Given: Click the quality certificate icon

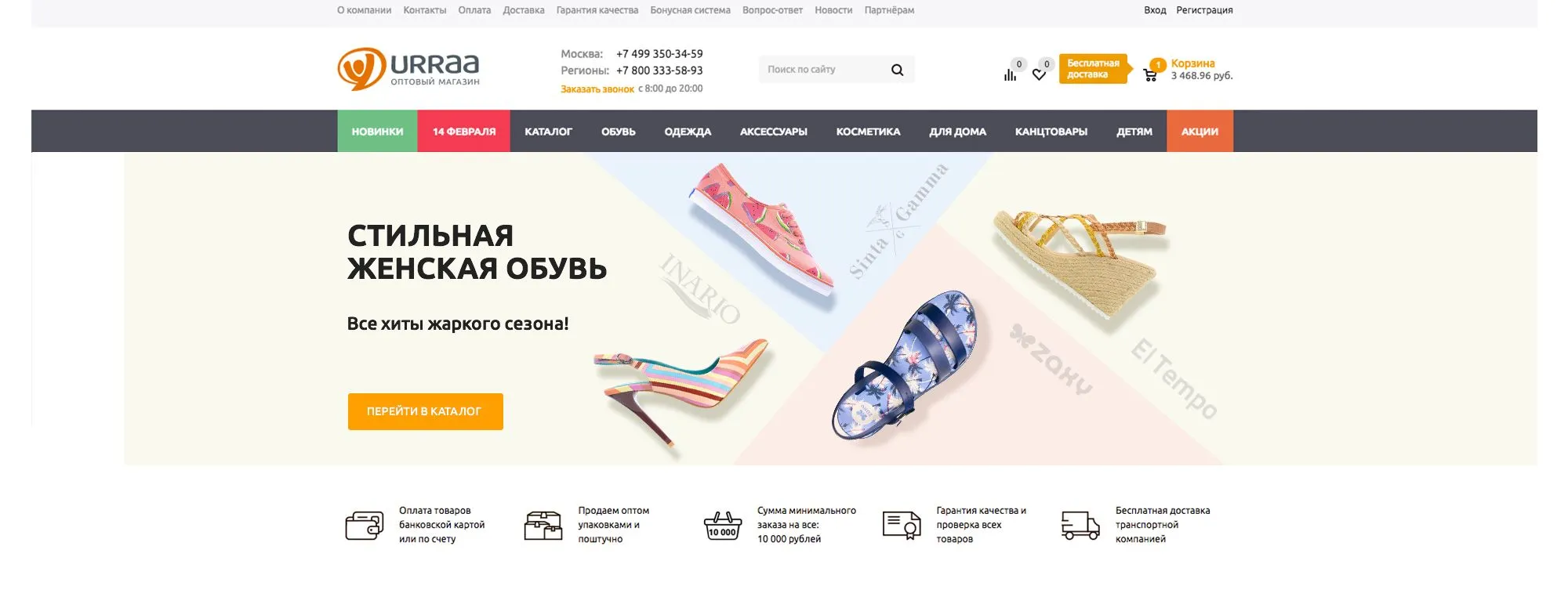Looking at the screenshot, I should pos(902,525).
